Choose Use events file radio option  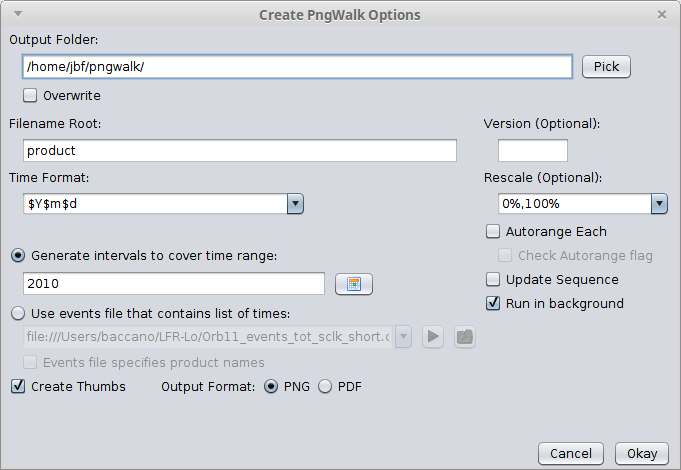(x=18, y=313)
